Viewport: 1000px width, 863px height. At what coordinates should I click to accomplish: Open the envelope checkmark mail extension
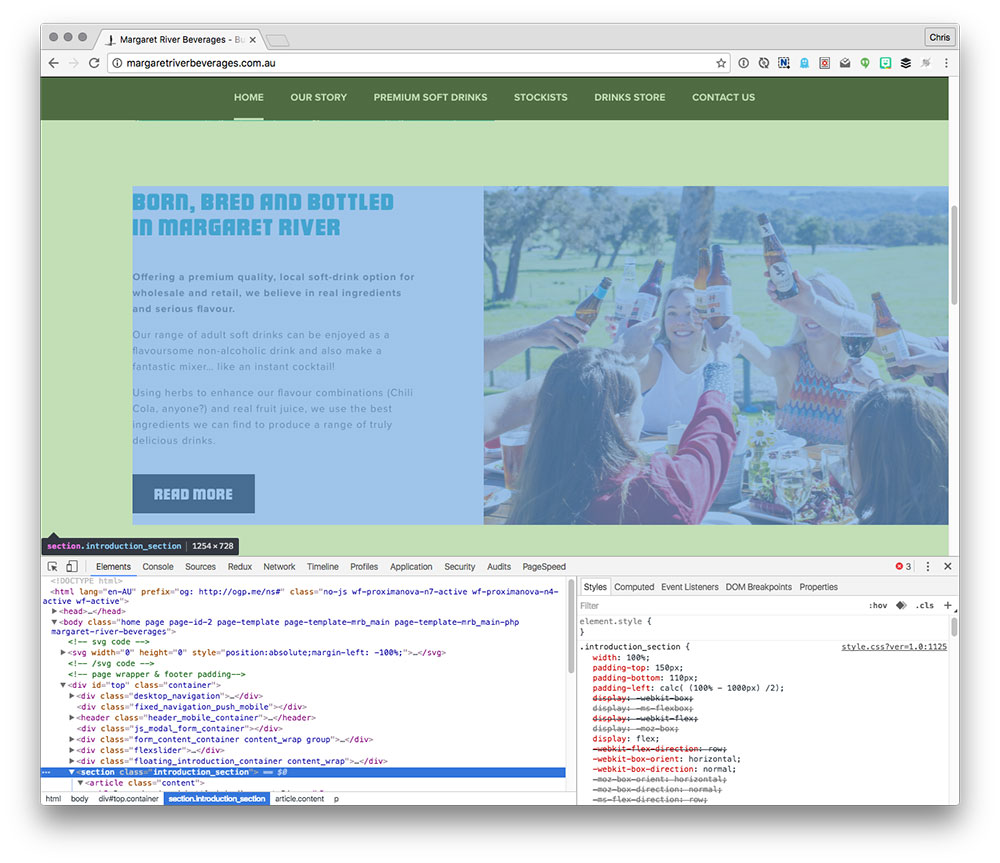(845, 63)
